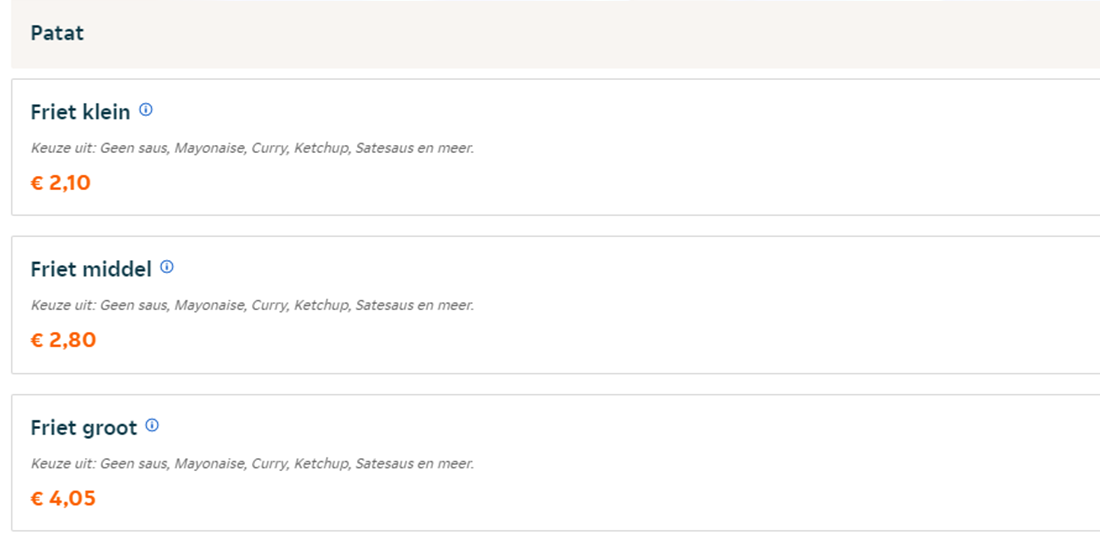The width and height of the screenshot is (1100, 550).
Task: Click the Friet middel sauce options description
Action: click(252, 306)
